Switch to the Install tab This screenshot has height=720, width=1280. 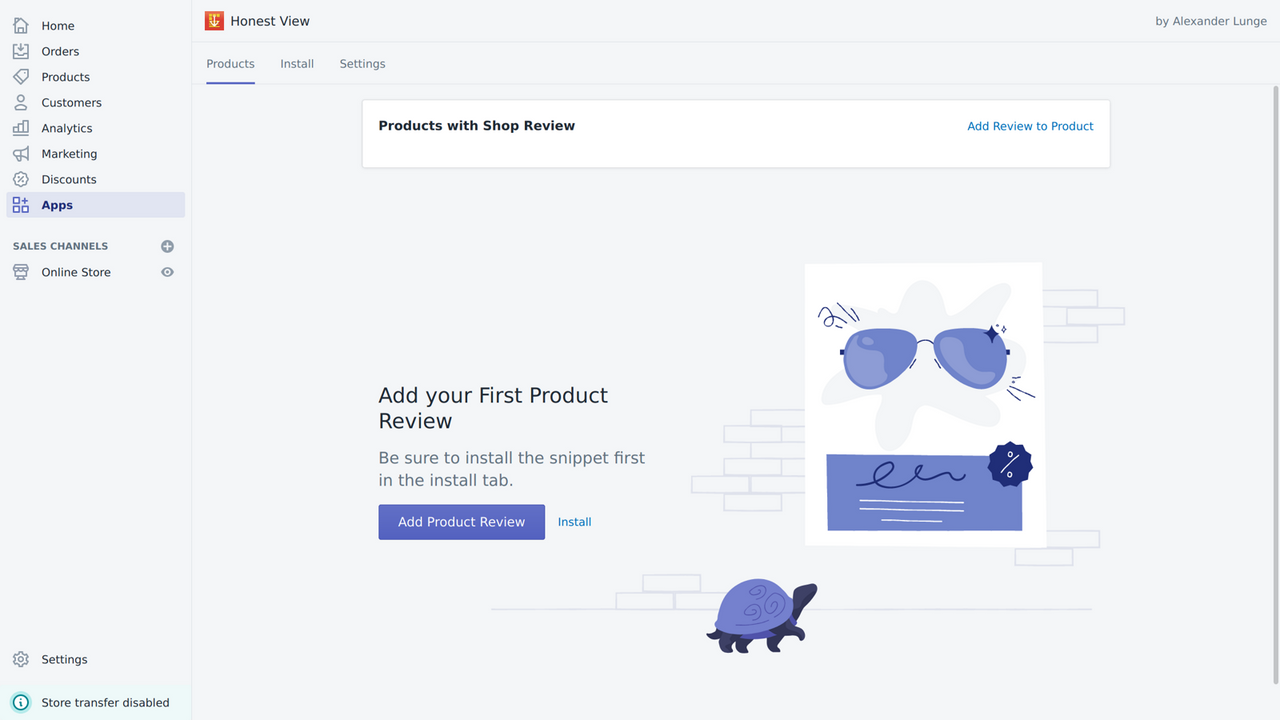tap(297, 64)
